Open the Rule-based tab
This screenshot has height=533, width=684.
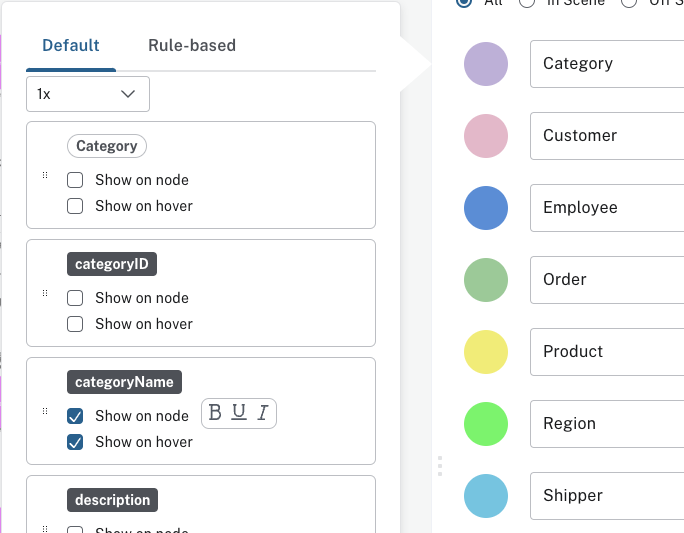click(x=192, y=45)
